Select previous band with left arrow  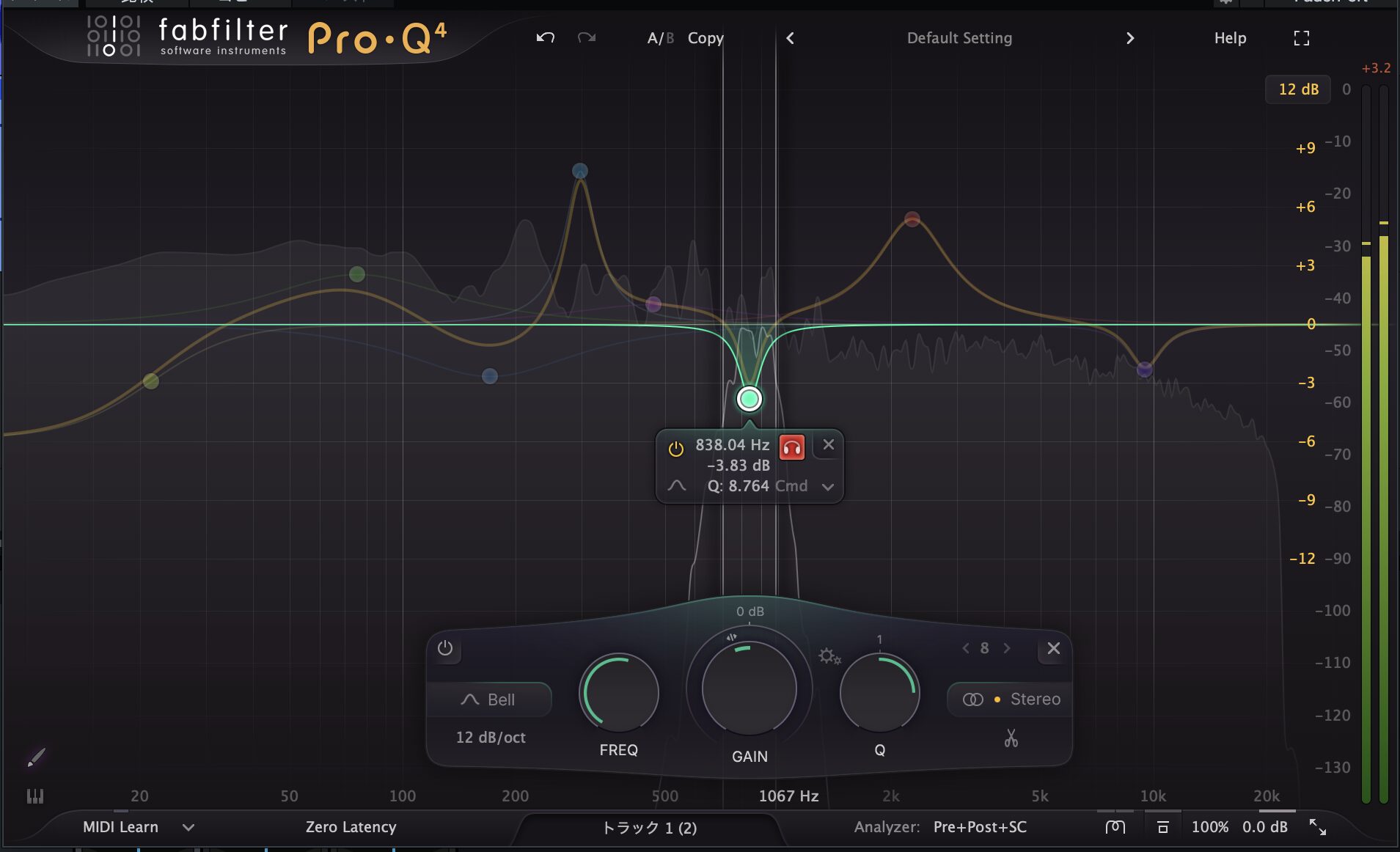[965, 648]
